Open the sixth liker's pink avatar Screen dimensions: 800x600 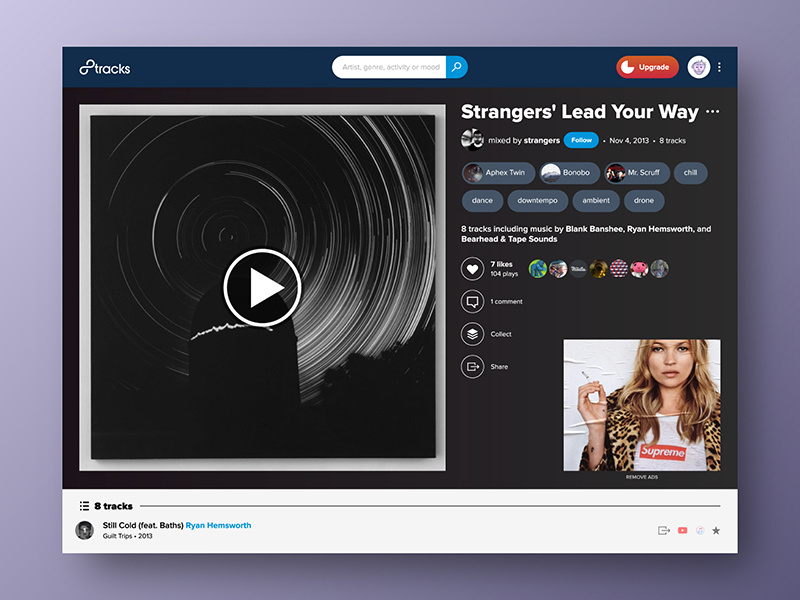tap(639, 268)
